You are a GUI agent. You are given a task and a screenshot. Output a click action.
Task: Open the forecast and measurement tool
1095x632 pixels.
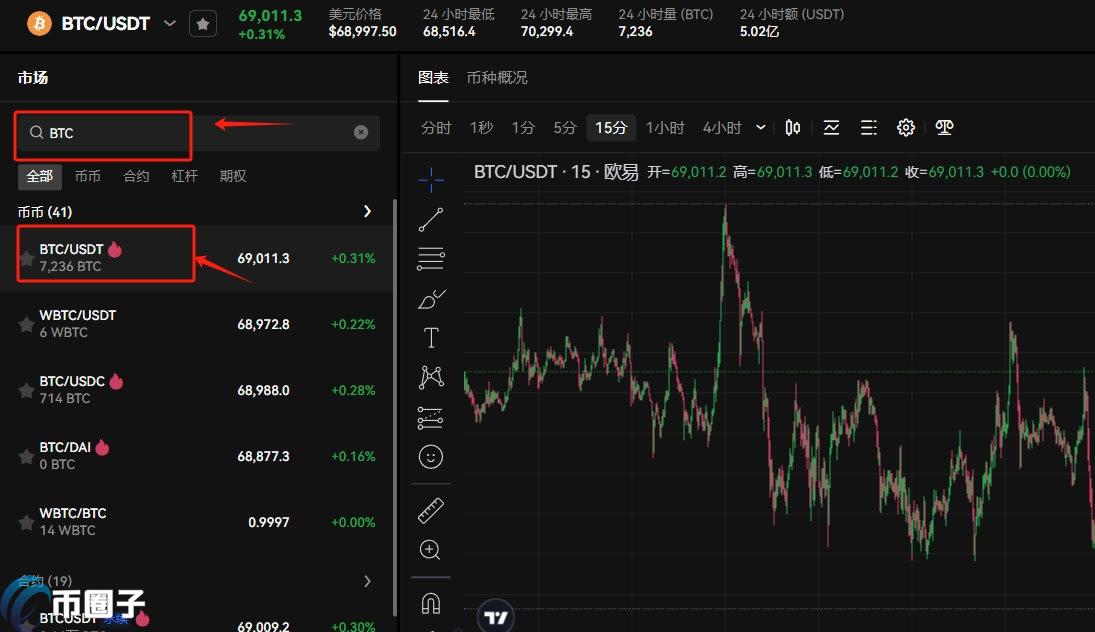[431, 418]
